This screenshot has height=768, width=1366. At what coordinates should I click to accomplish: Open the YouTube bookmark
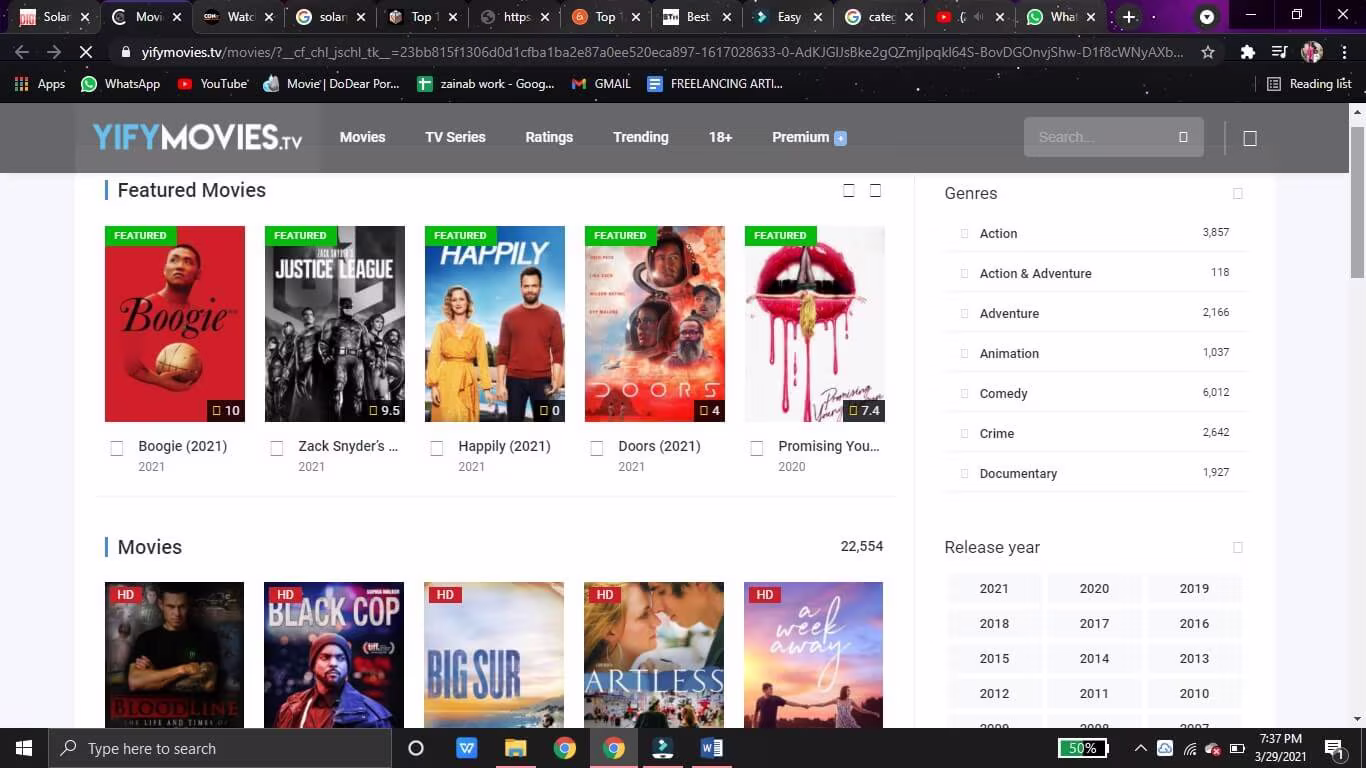click(213, 84)
